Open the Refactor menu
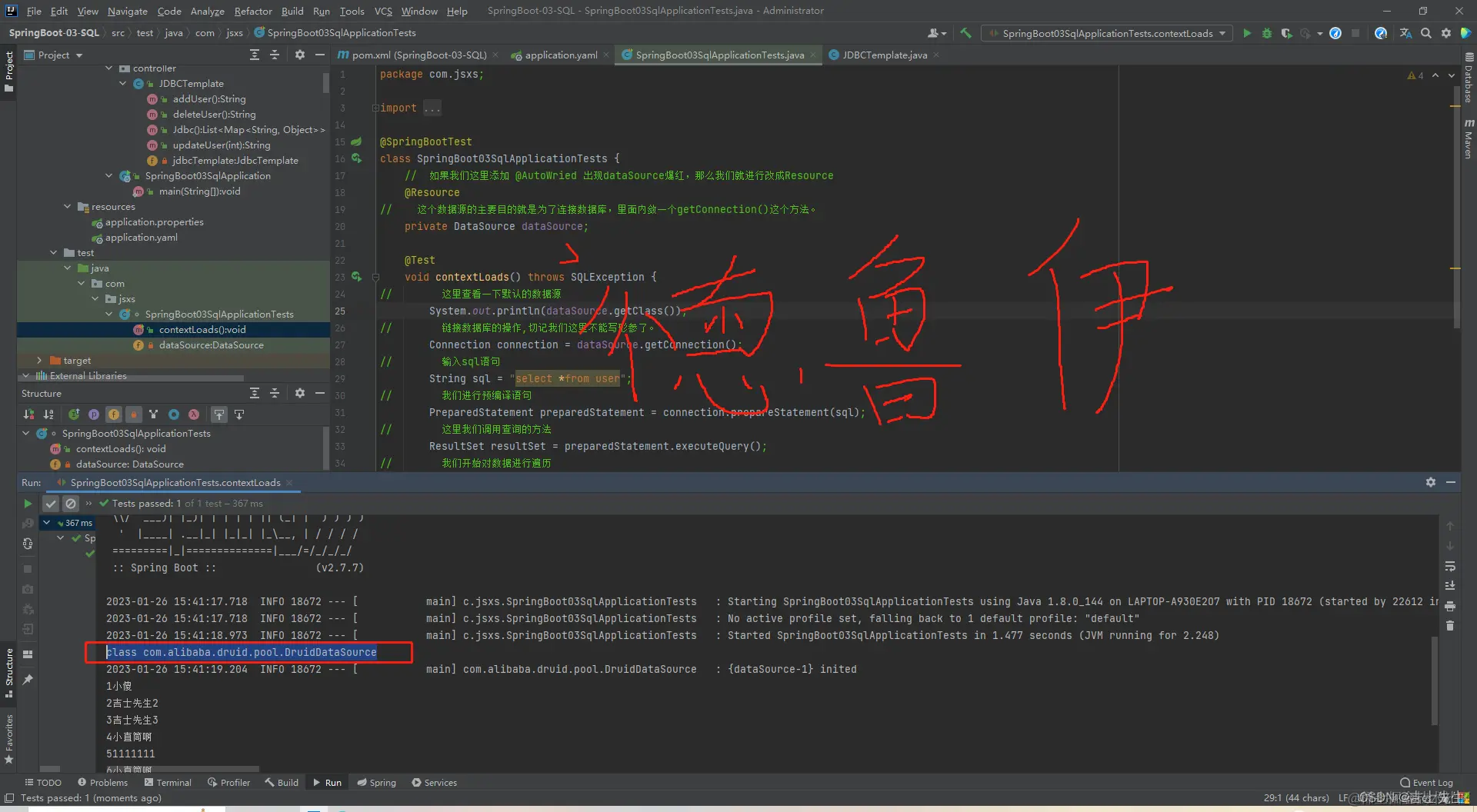This screenshot has width=1477, height=812. pos(253,11)
